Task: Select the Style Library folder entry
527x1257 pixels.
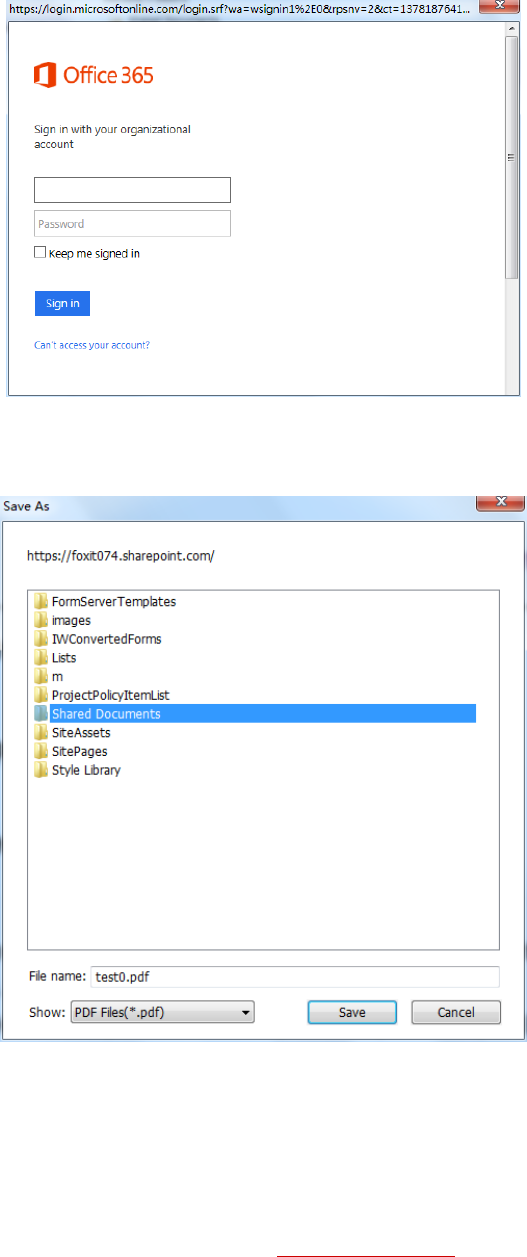Action: pos(78,770)
